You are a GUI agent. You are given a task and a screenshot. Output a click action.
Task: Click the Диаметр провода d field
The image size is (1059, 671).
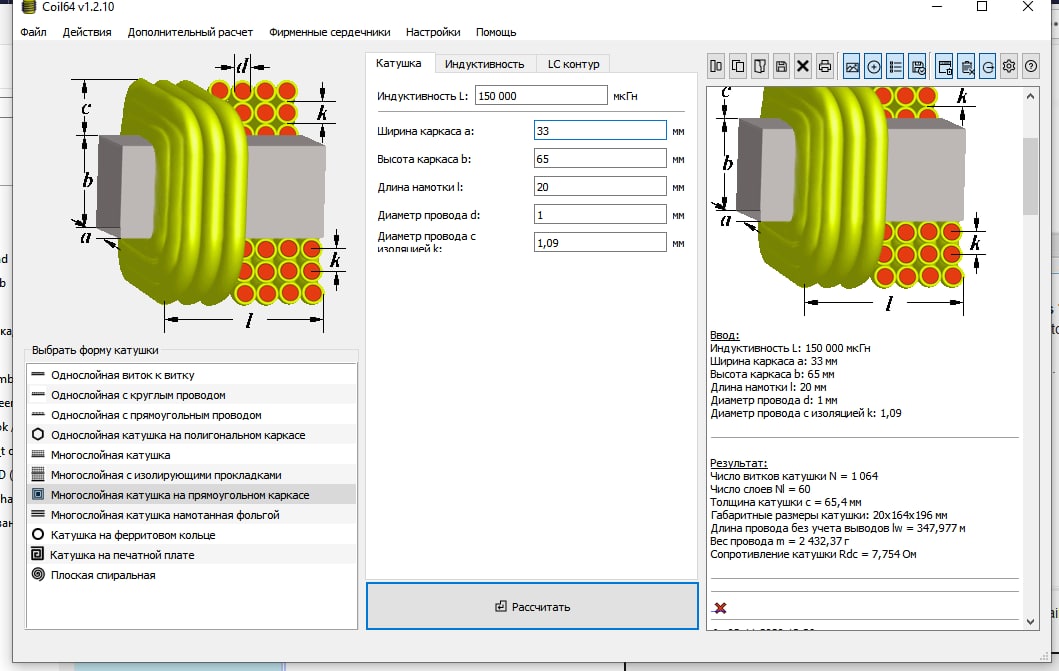[x=600, y=215]
